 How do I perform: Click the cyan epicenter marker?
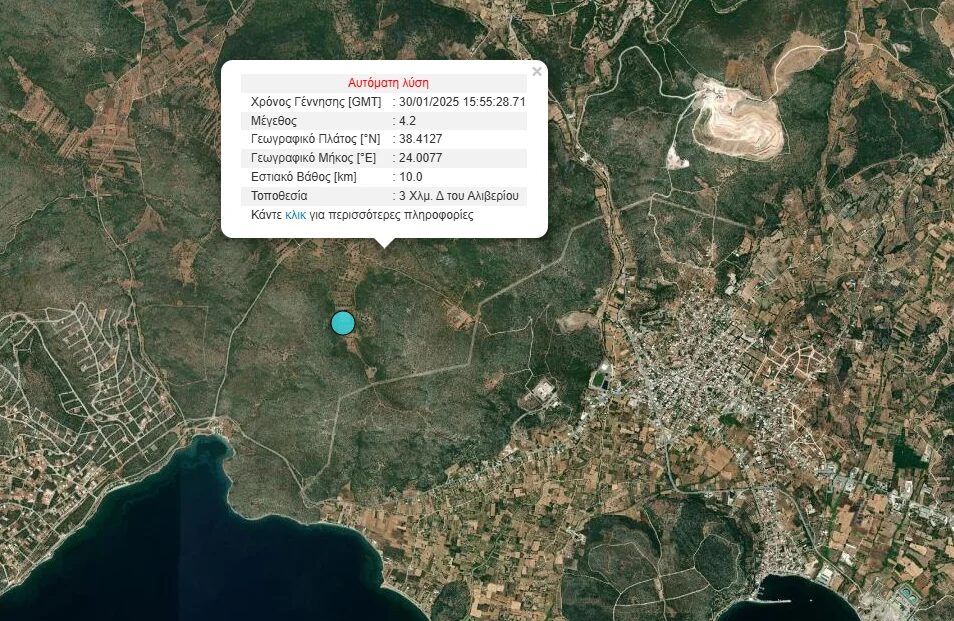coord(343,323)
